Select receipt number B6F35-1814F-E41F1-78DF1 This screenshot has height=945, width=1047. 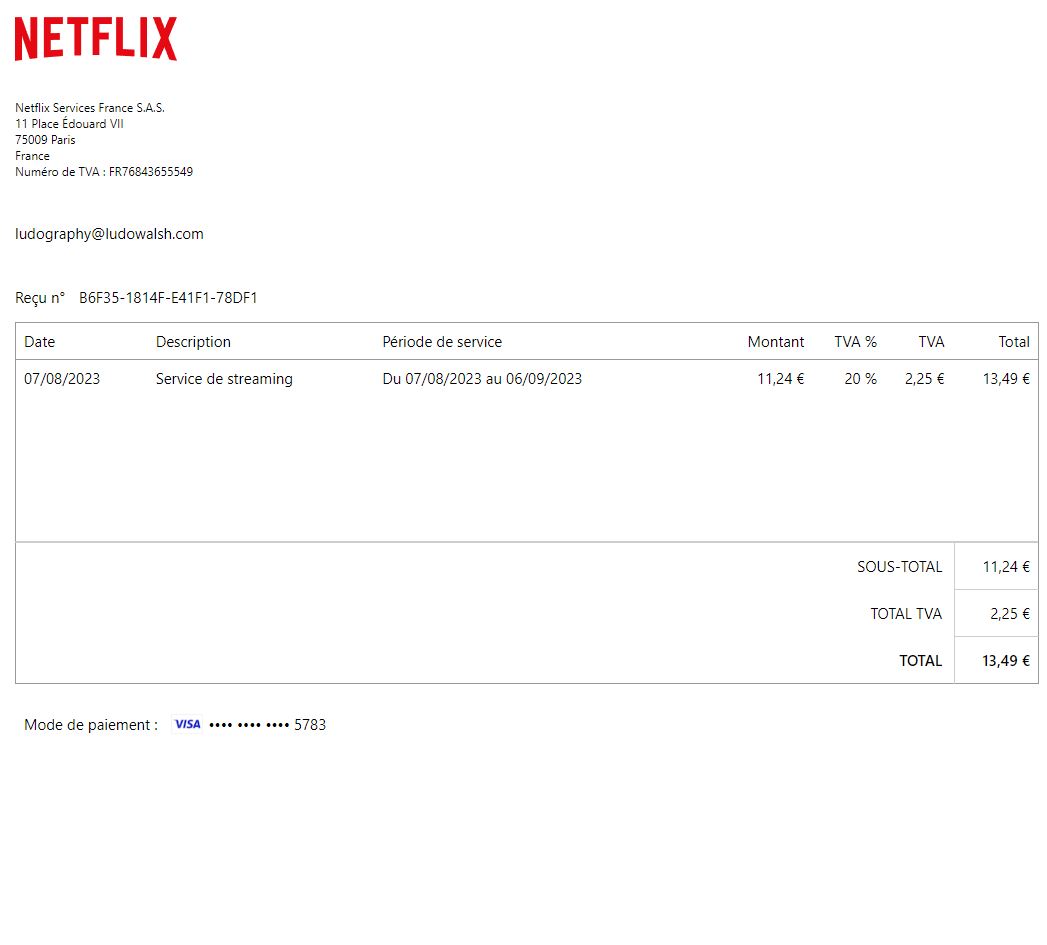pyautogui.click(x=168, y=298)
